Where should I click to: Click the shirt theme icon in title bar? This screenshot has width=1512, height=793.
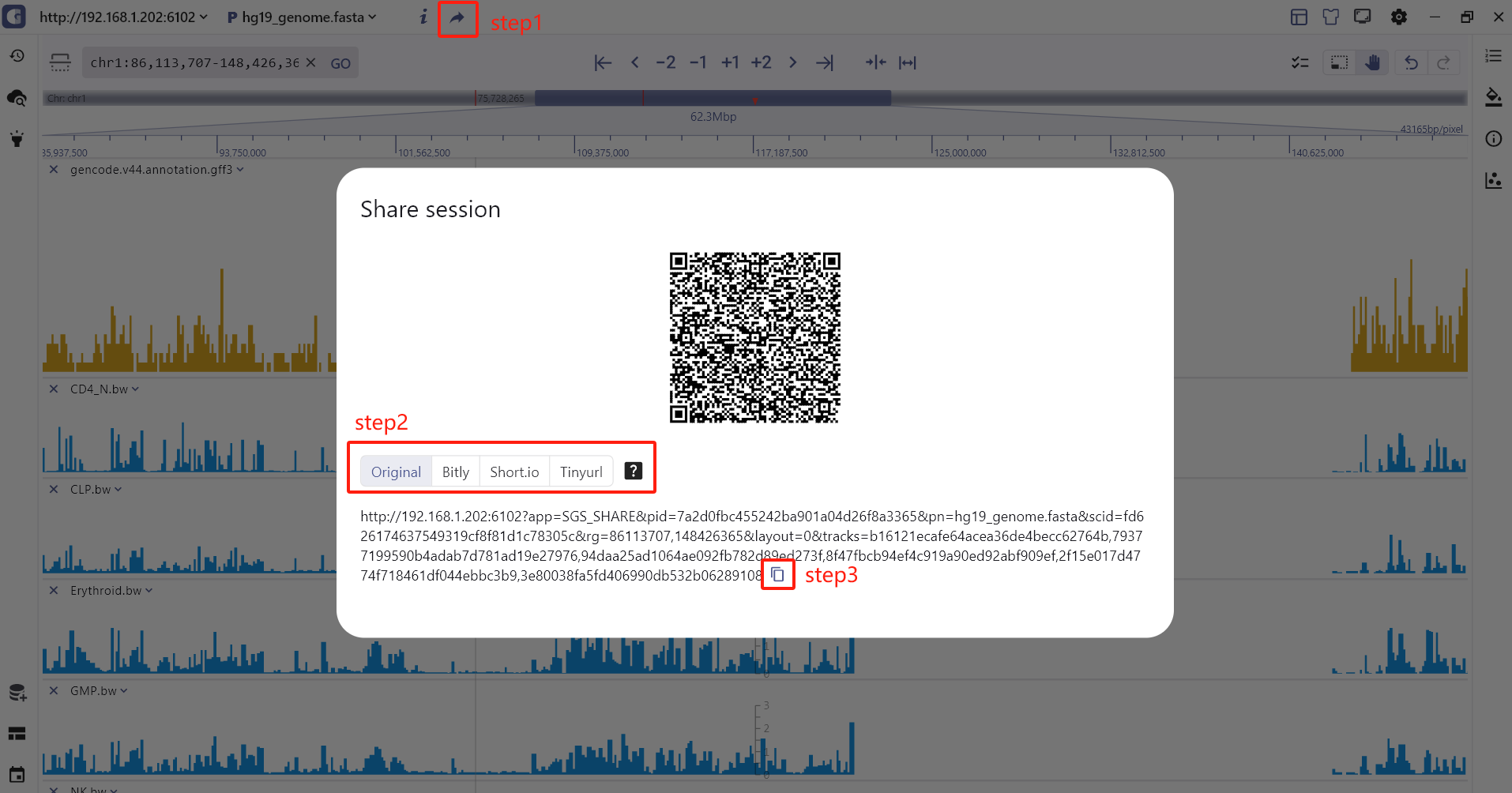(1331, 17)
